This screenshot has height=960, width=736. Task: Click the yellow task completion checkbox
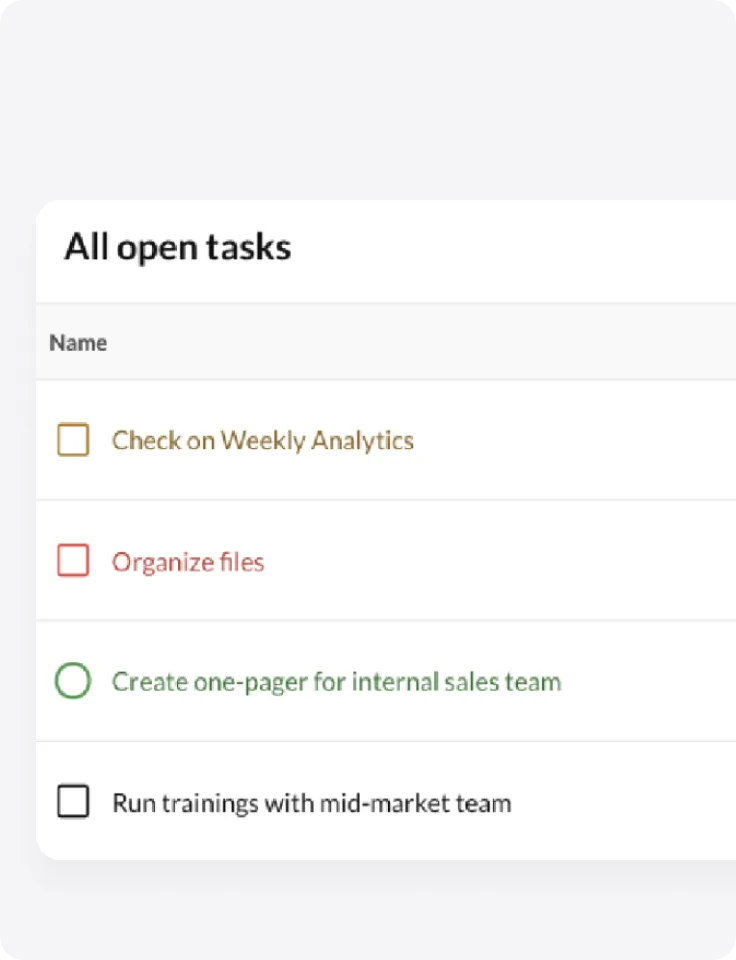pyautogui.click(x=72, y=440)
